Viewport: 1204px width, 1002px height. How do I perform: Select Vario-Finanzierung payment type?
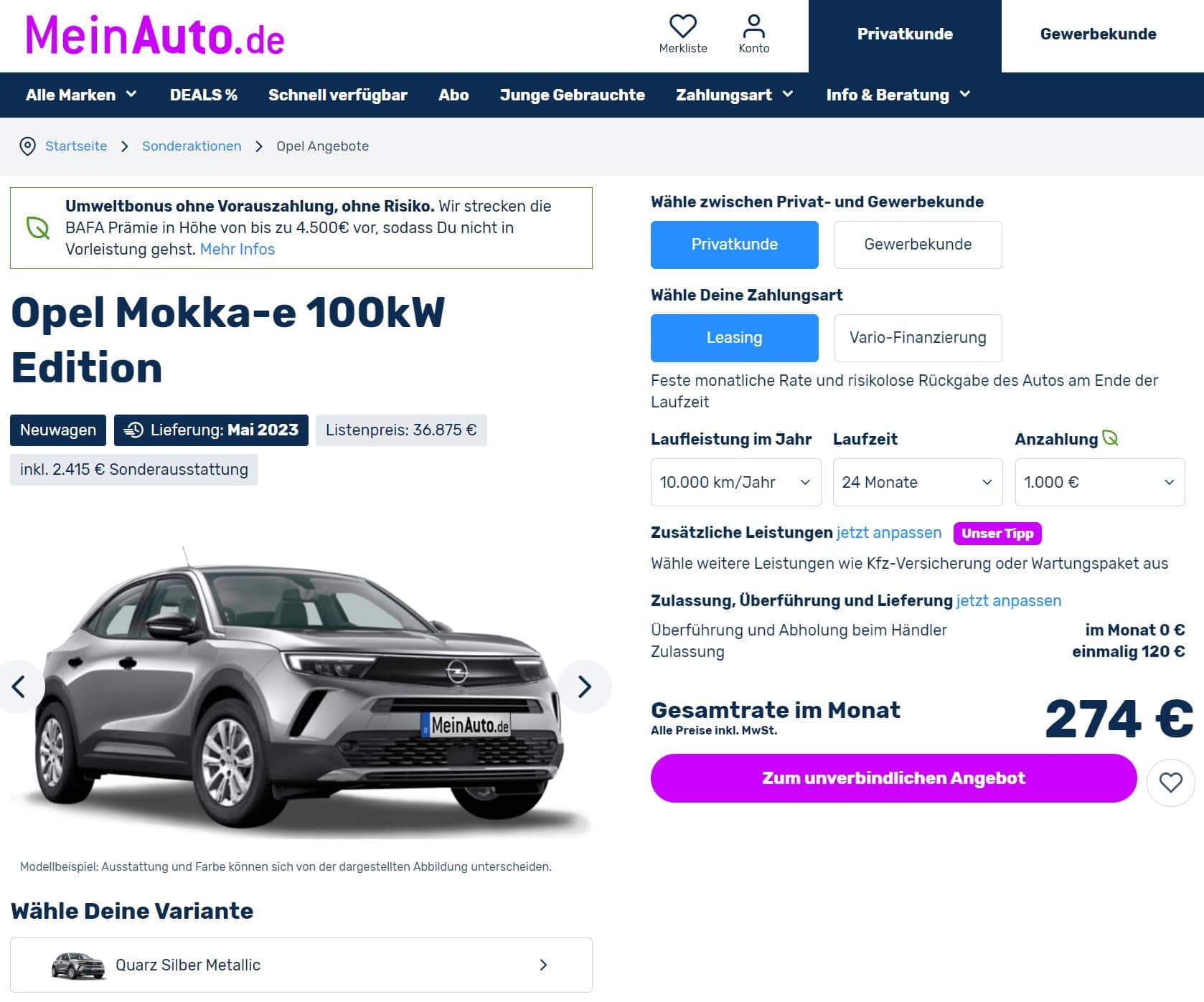click(918, 338)
